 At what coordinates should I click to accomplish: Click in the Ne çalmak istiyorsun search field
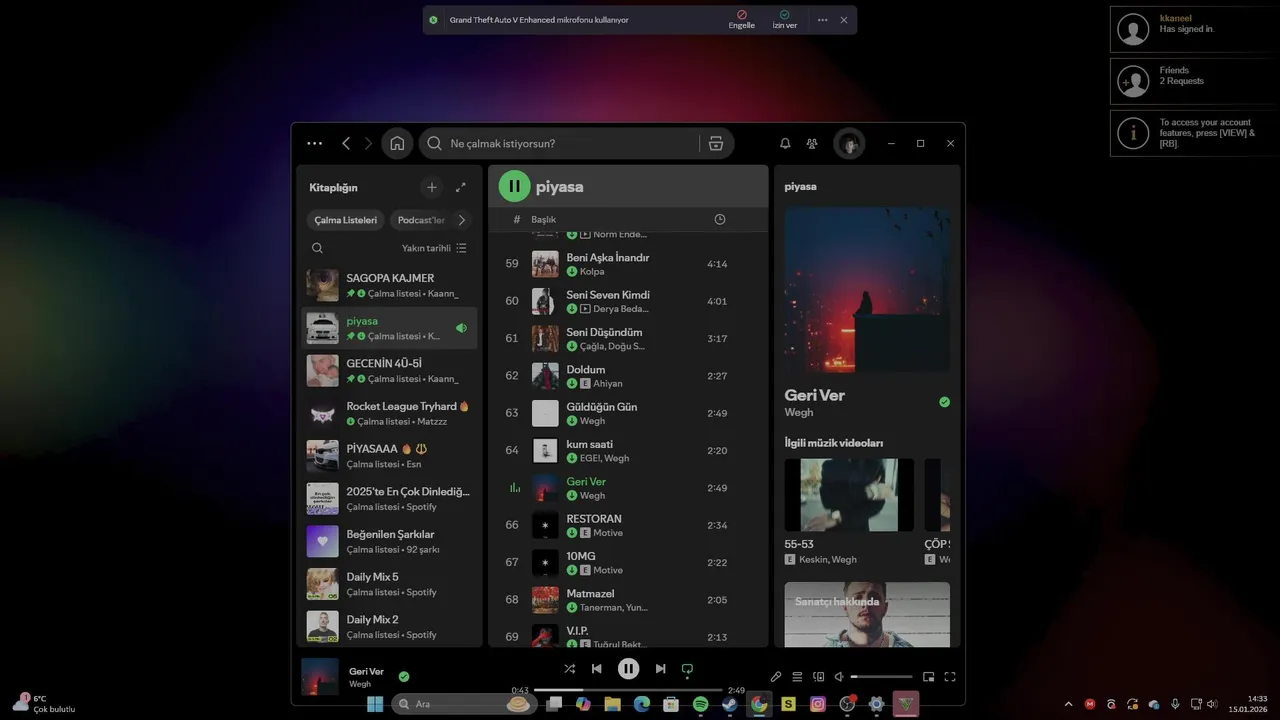(x=572, y=143)
